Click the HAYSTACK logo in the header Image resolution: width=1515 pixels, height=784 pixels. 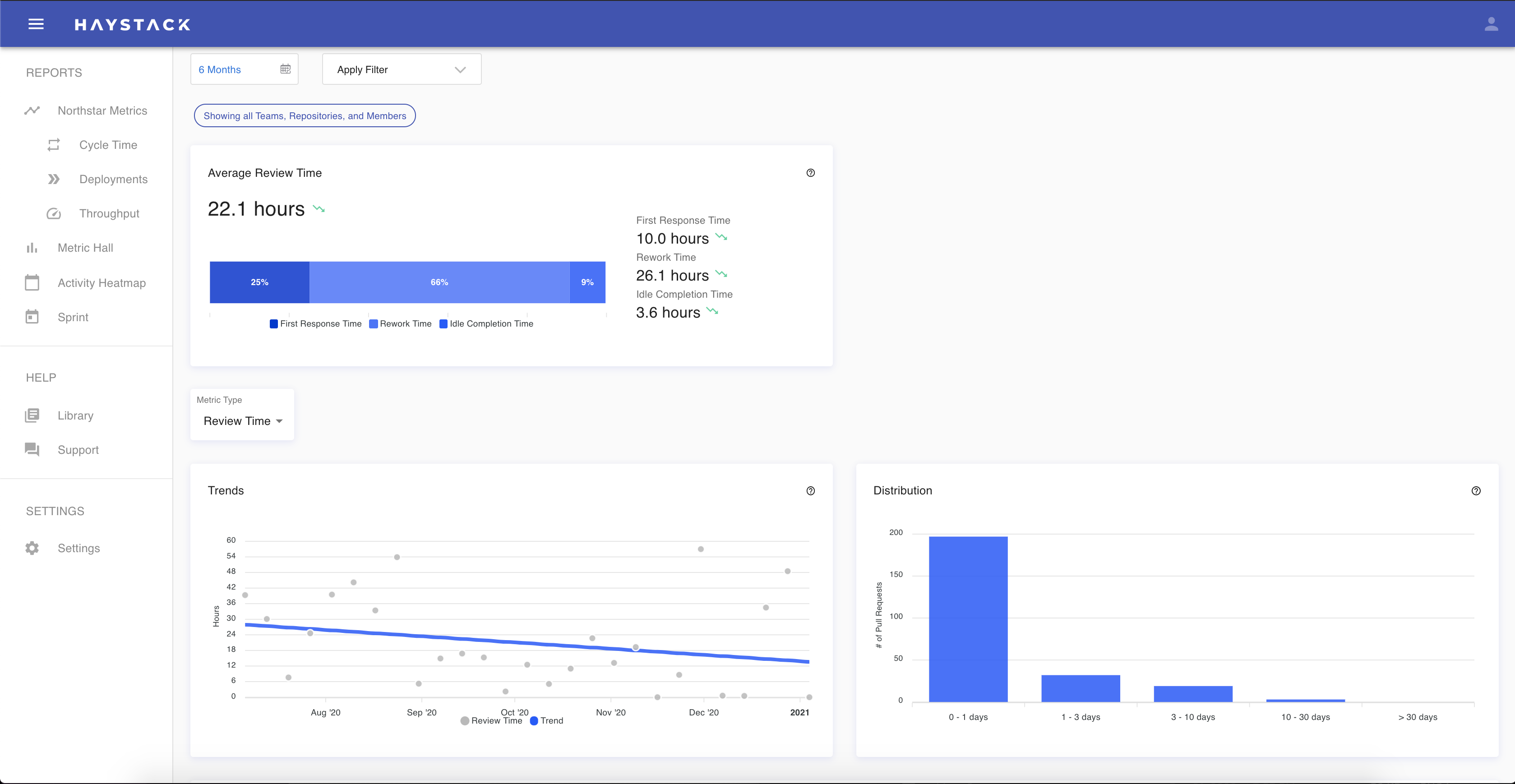(x=132, y=24)
